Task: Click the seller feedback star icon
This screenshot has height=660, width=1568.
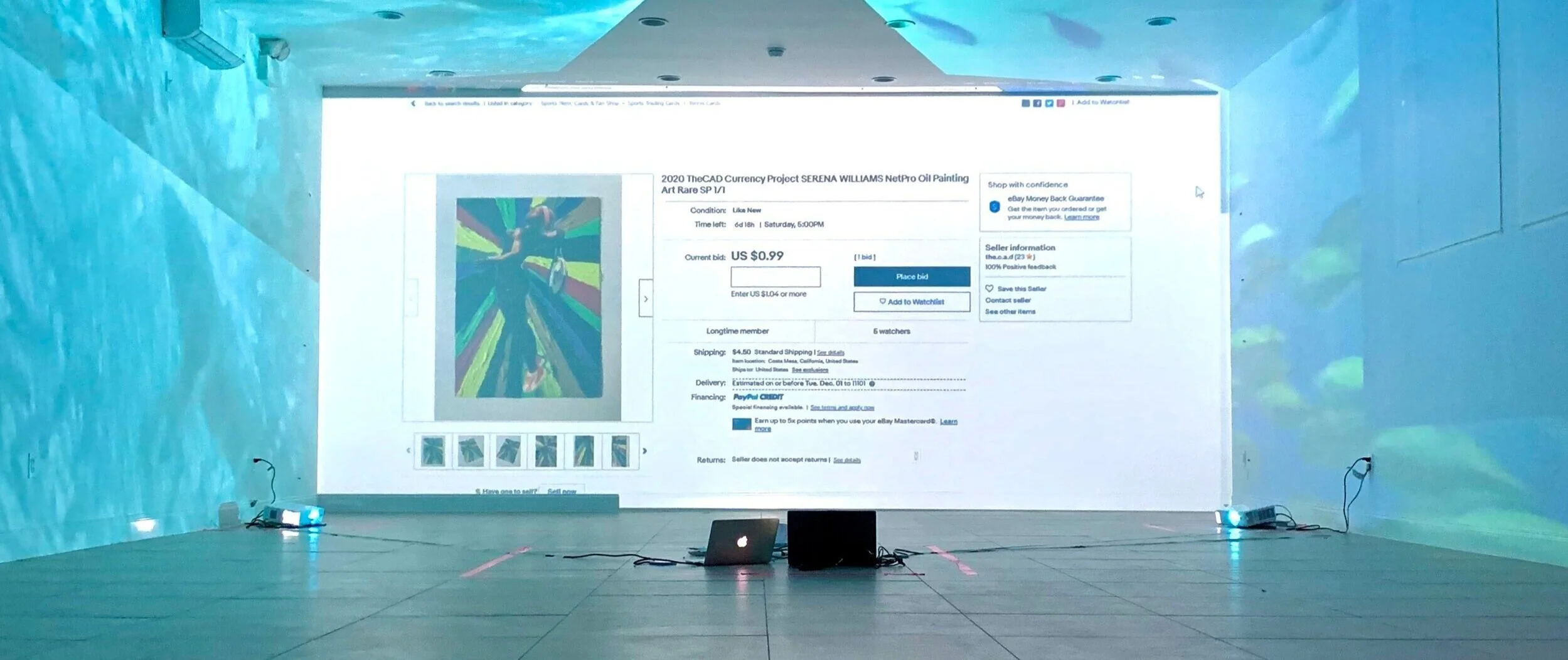Action: point(1029,257)
